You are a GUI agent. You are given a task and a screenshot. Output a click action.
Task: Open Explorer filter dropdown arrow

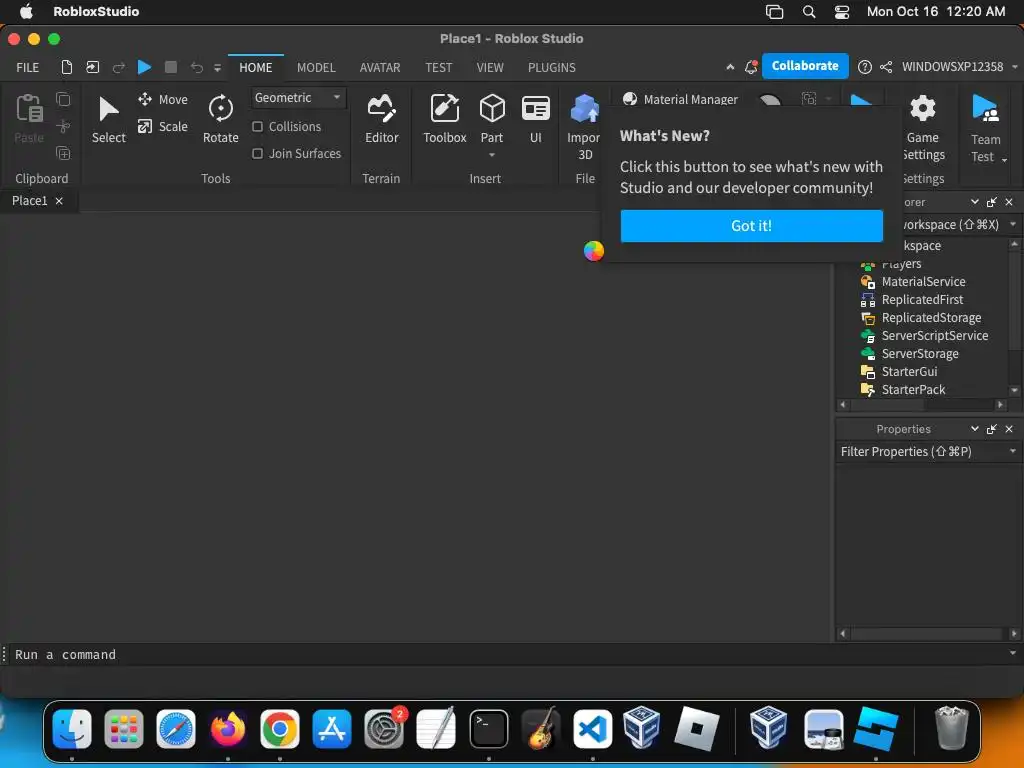(x=1013, y=224)
